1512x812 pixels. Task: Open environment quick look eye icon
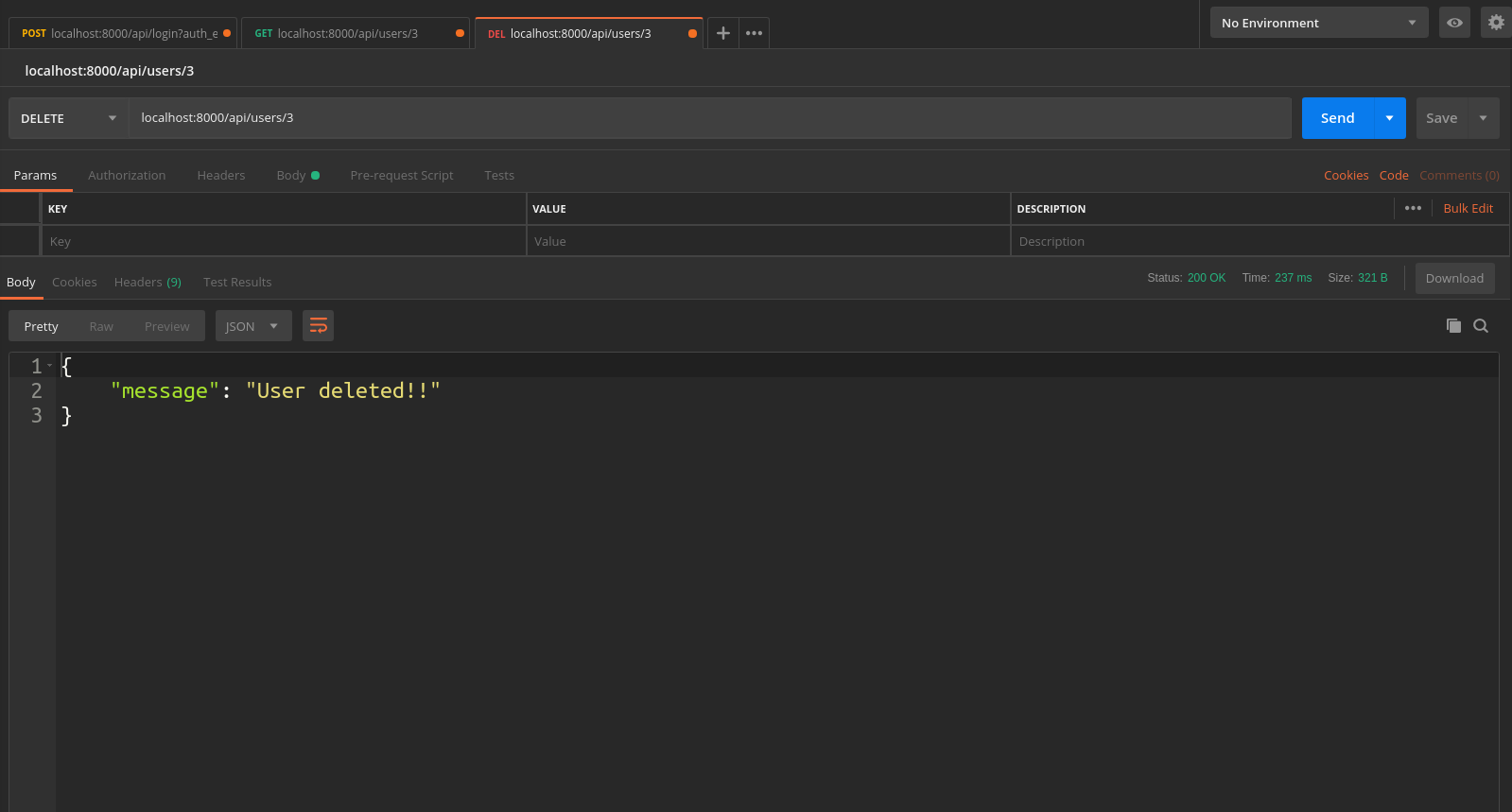pyautogui.click(x=1454, y=23)
